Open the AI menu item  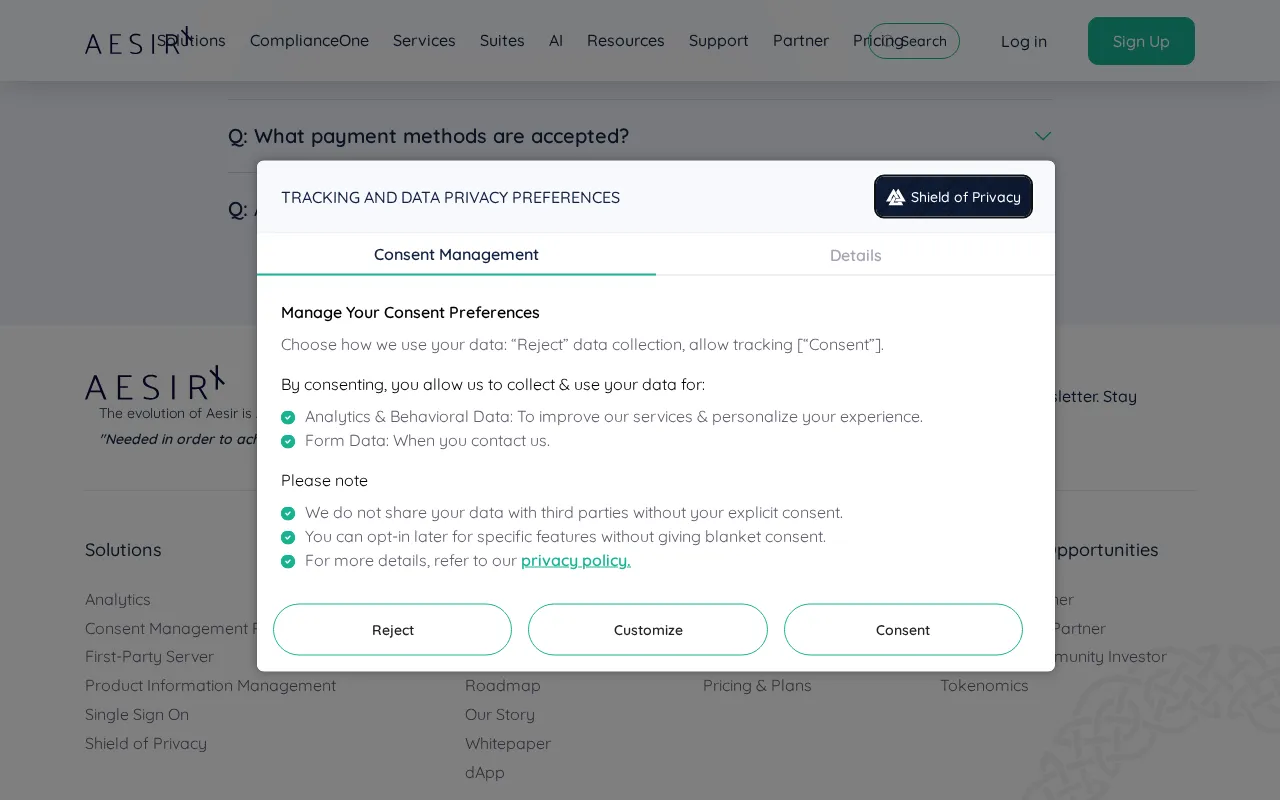[x=556, y=41]
